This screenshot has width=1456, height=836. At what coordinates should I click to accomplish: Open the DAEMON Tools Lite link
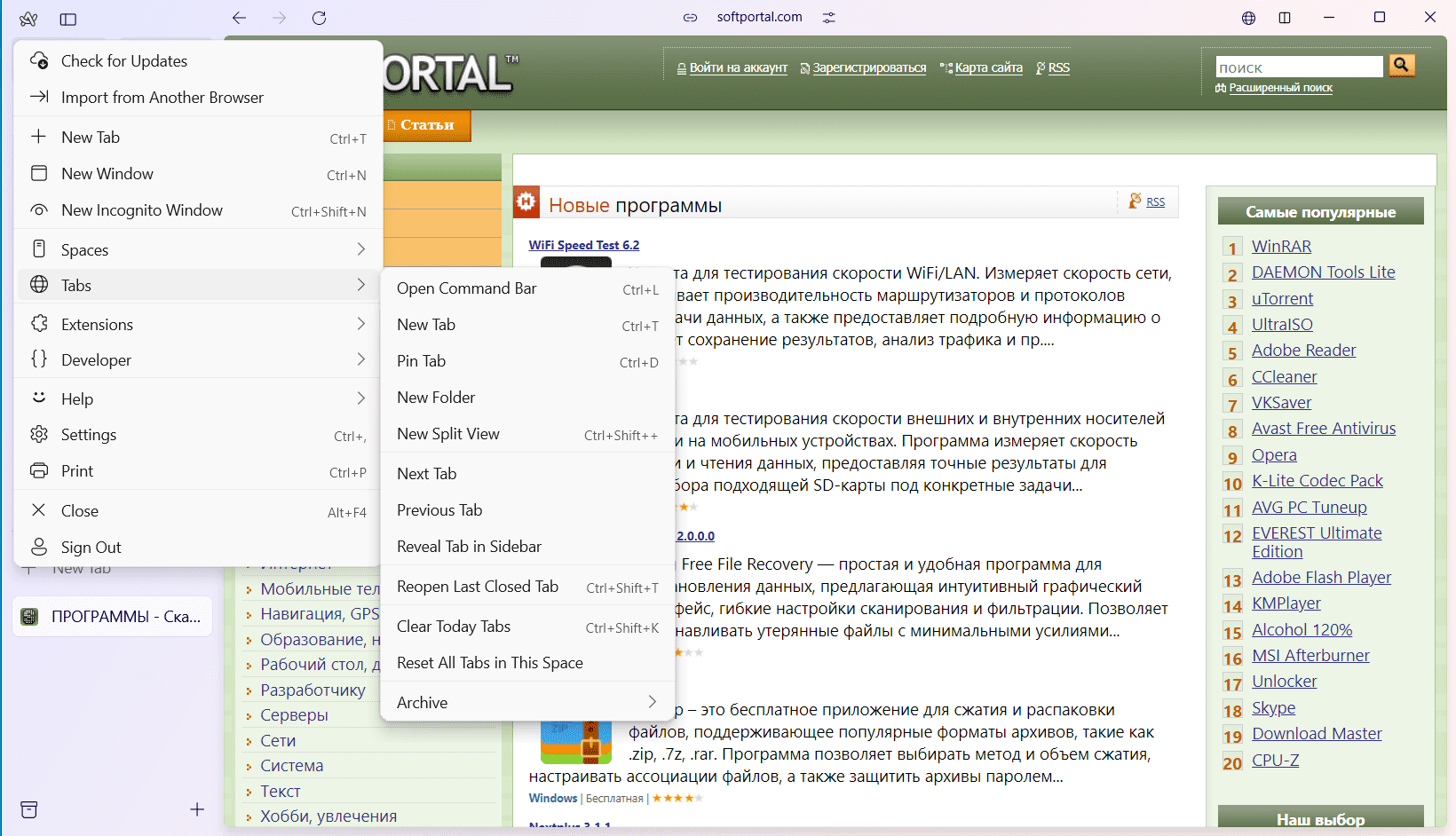point(1323,272)
